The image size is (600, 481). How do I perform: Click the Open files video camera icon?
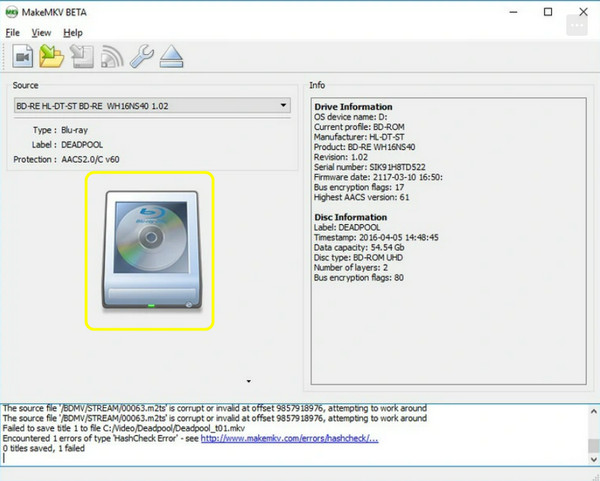(23, 56)
